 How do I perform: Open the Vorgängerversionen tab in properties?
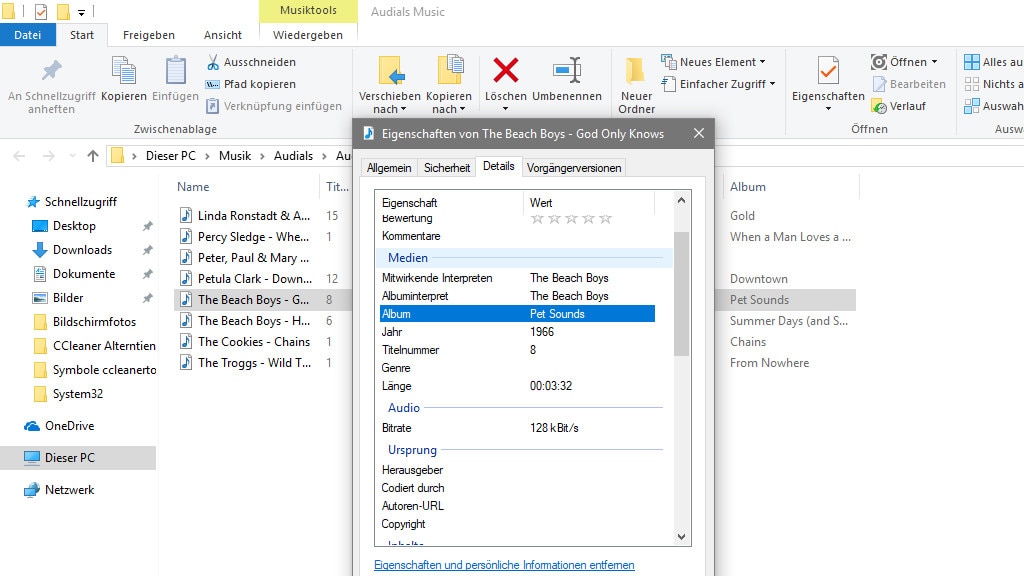574,168
